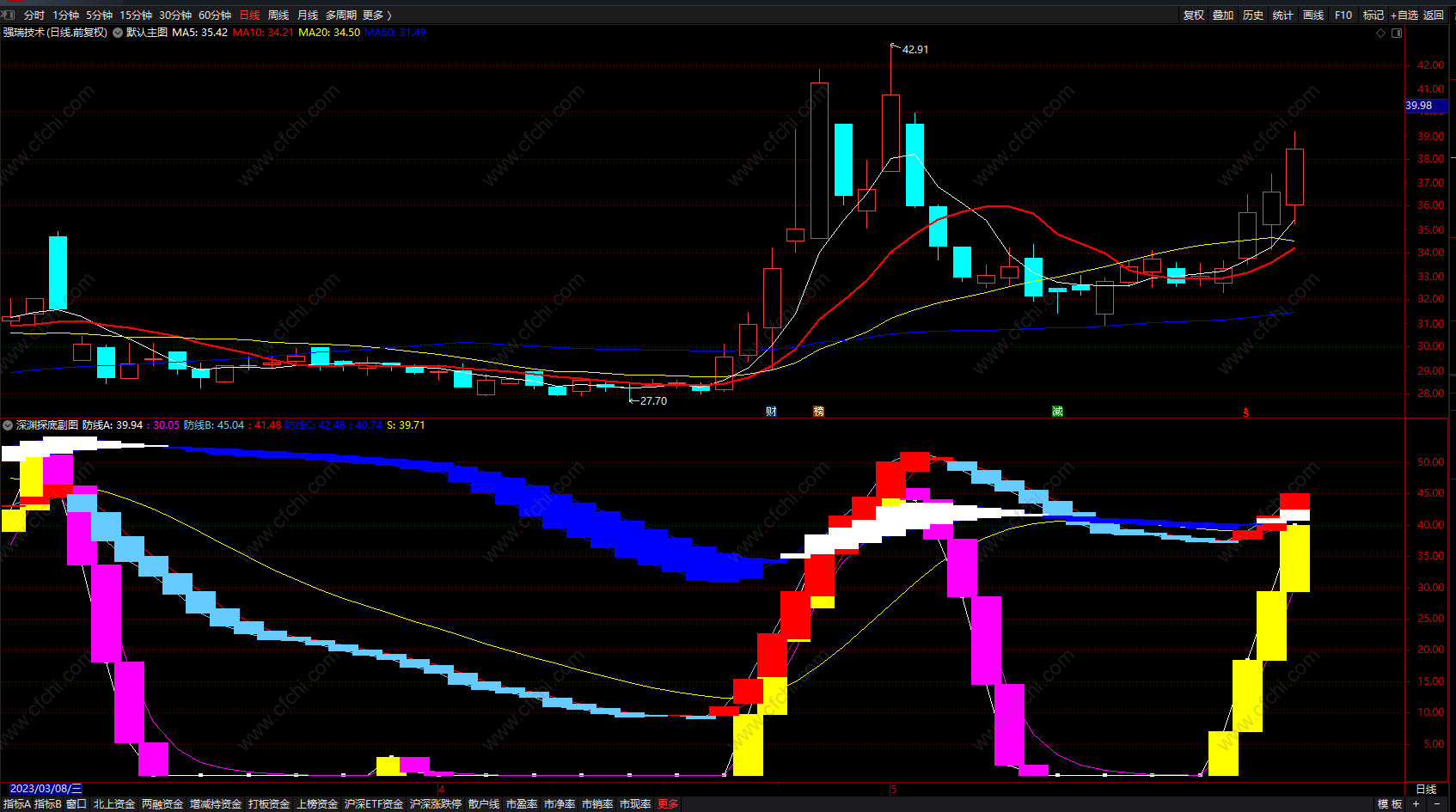The image size is (1456, 812).
Task: Select the 打板资金 indicator
Action: coord(269,804)
